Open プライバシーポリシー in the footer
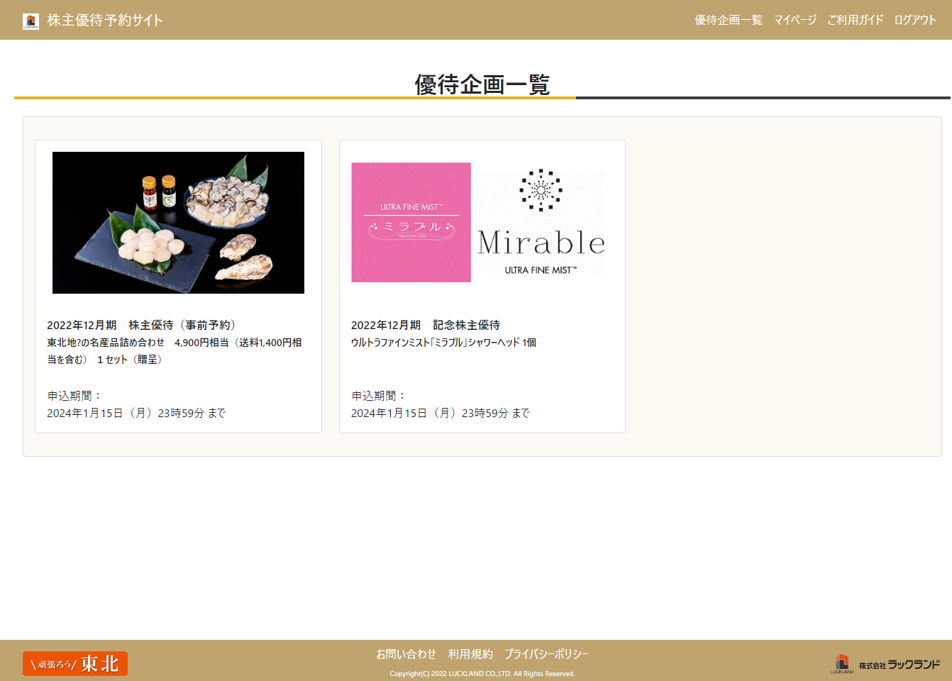Viewport: 952px width, 681px height. (x=546, y=654)
